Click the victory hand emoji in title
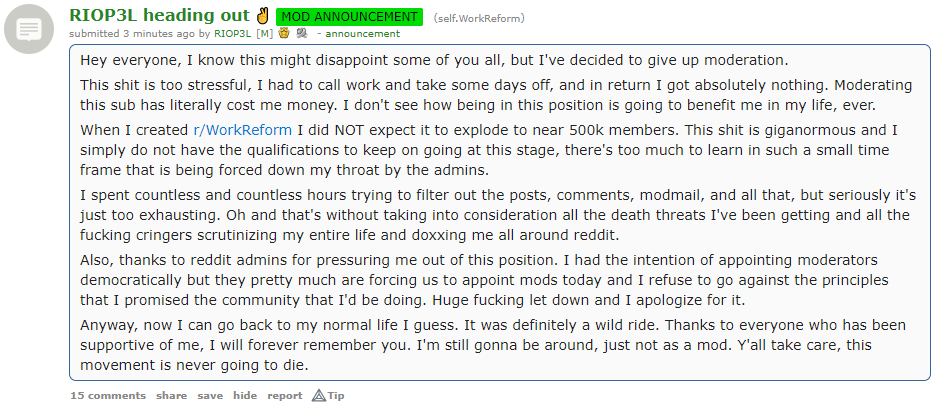This screenshot has width=941, height=420. 262,16
